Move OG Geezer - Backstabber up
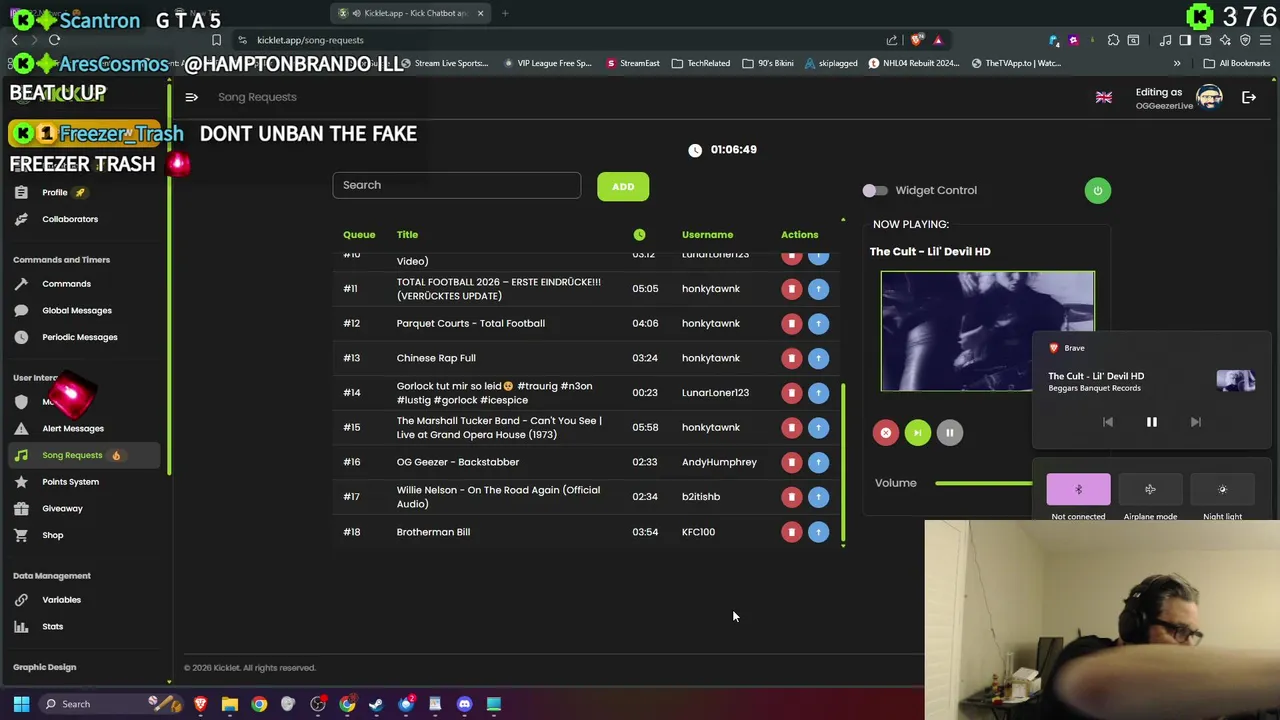 pos(818,462)
